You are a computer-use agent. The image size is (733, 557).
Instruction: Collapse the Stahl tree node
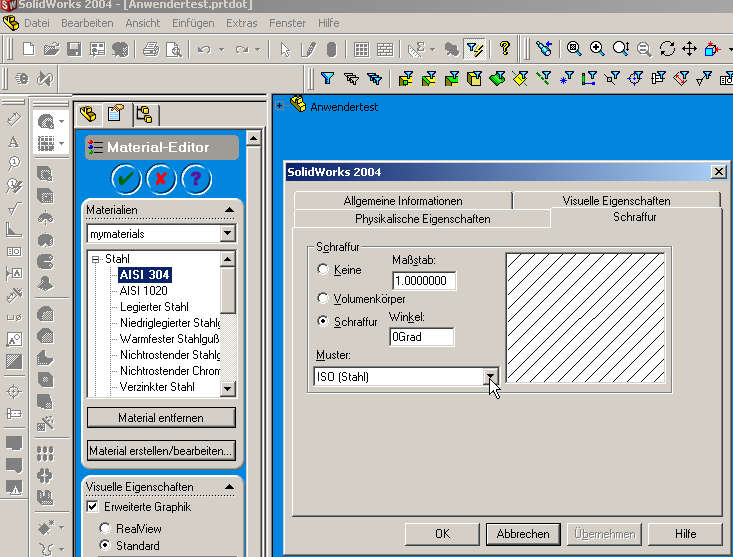(96, 259)
